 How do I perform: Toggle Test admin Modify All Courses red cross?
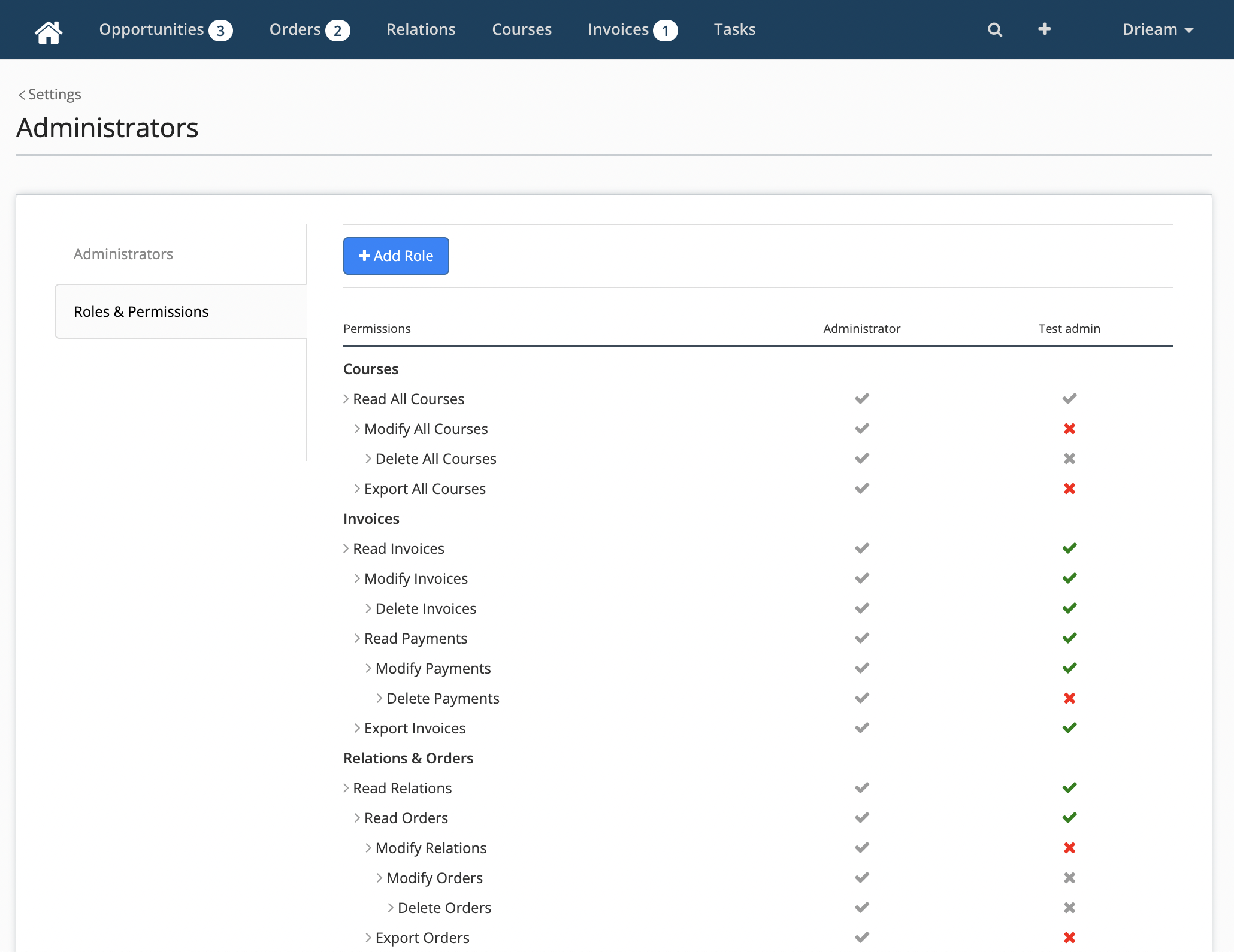(x=1069, y=429)
